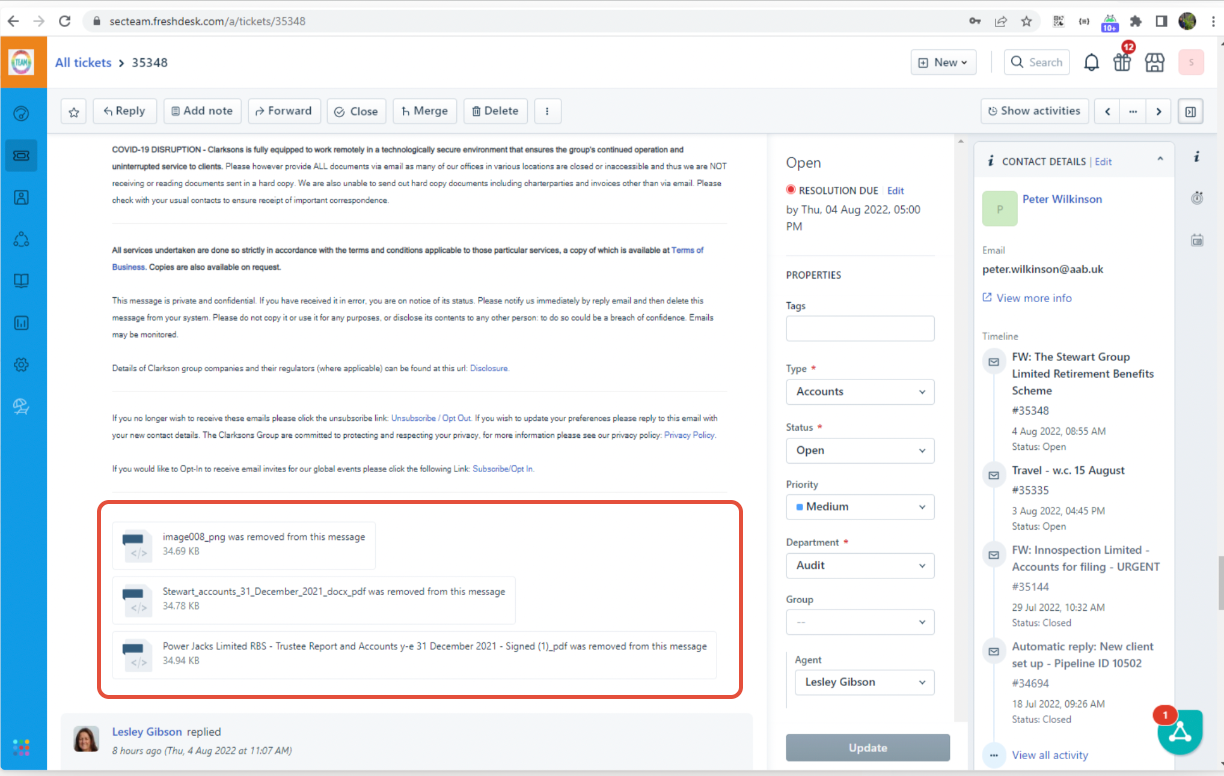Open the marketplace store icon

pos(1154,62)
